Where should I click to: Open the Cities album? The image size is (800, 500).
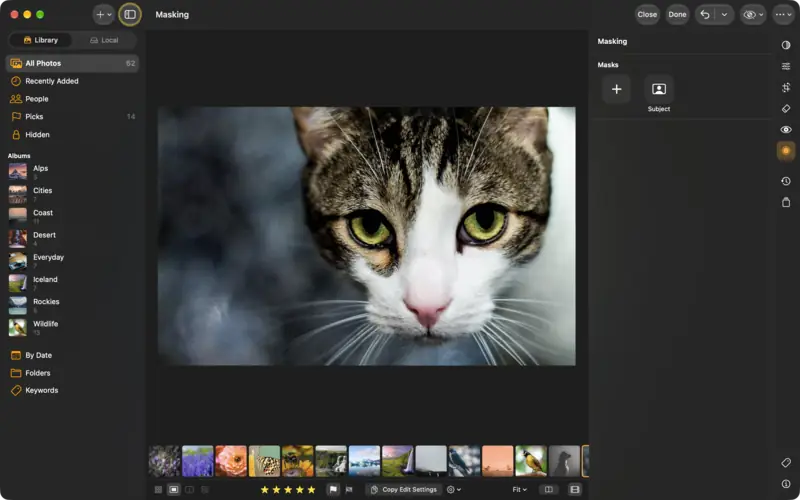(72, 194)
